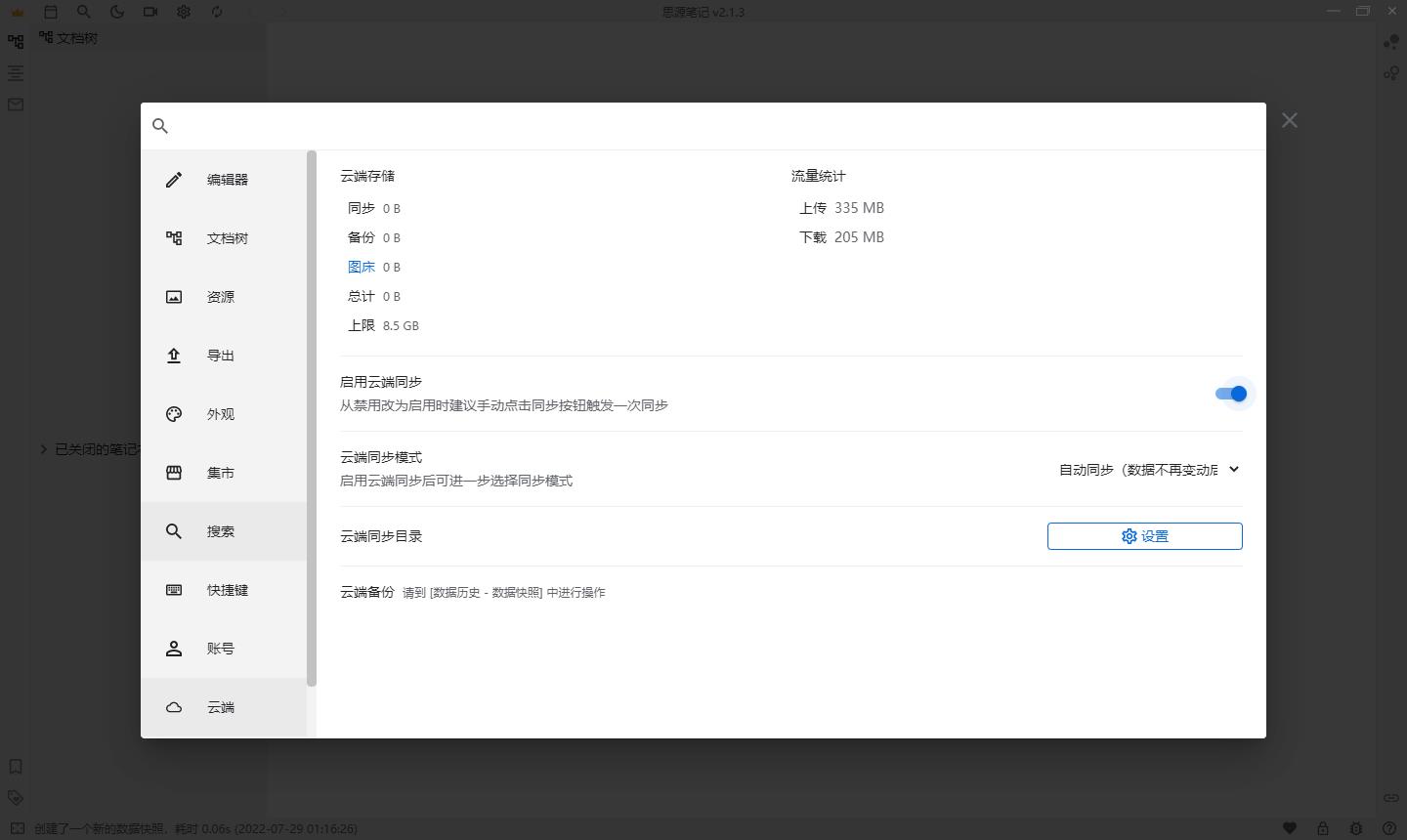Click the settings search input field

pyautogui.click(x=684, y=125)
